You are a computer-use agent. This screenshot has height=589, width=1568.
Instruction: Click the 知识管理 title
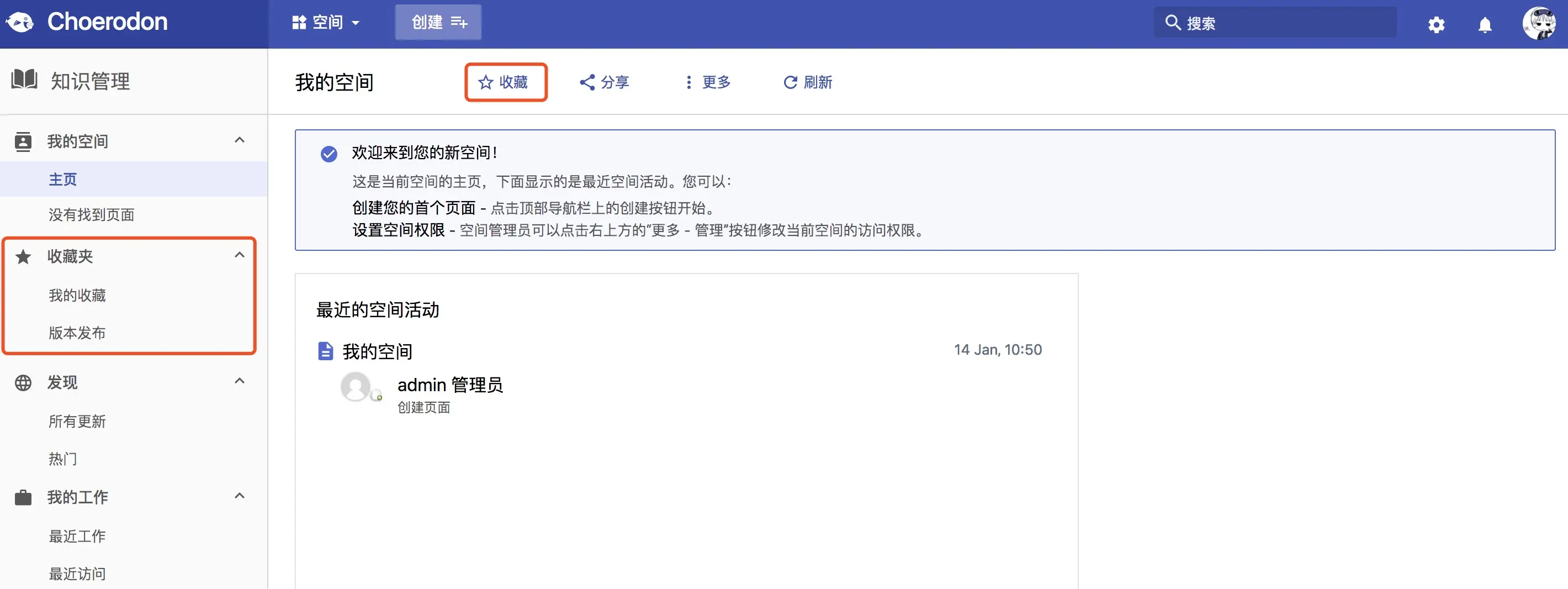tap(90, 81)
